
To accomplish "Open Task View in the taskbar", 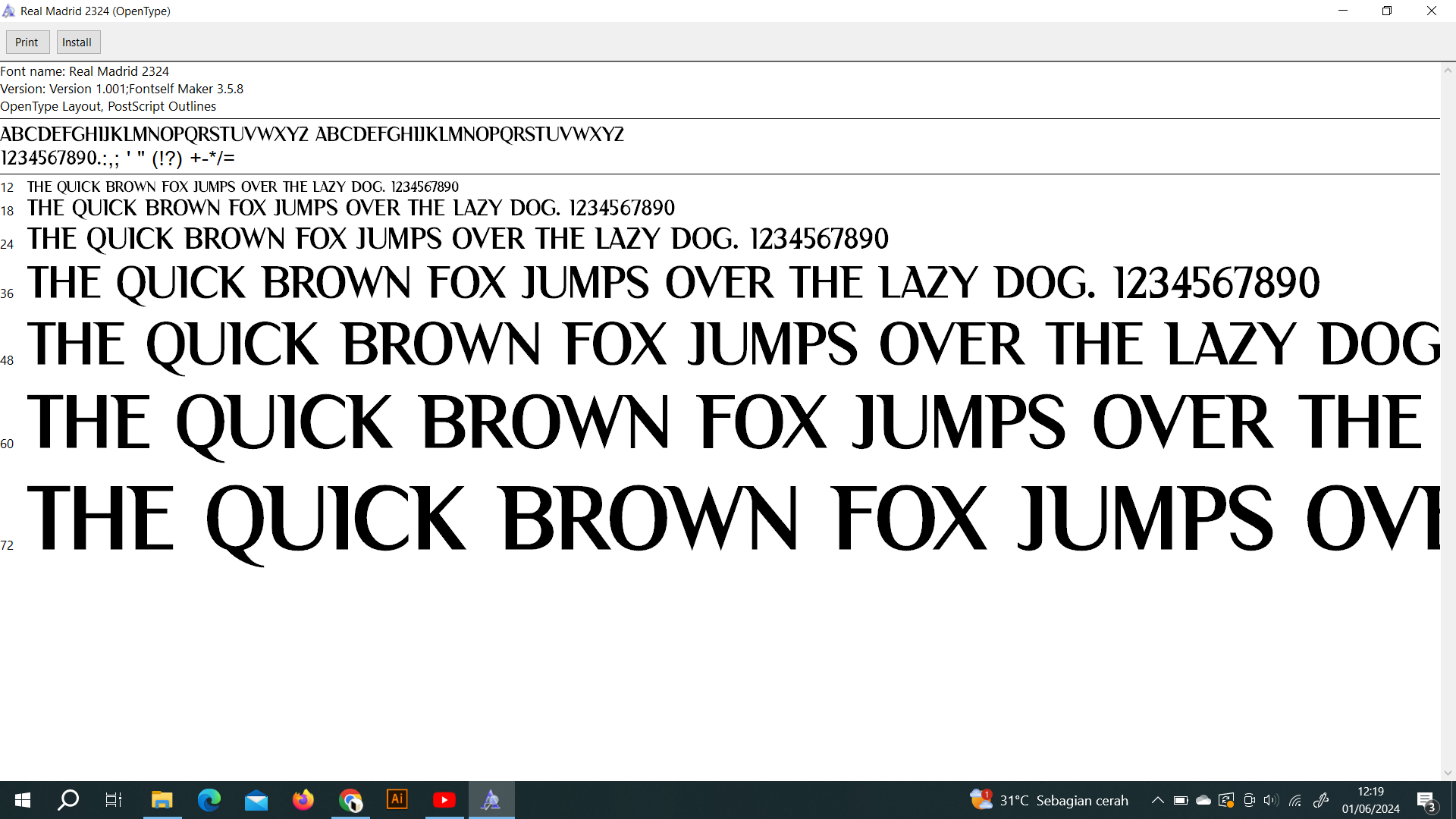I will click(114, 800).
